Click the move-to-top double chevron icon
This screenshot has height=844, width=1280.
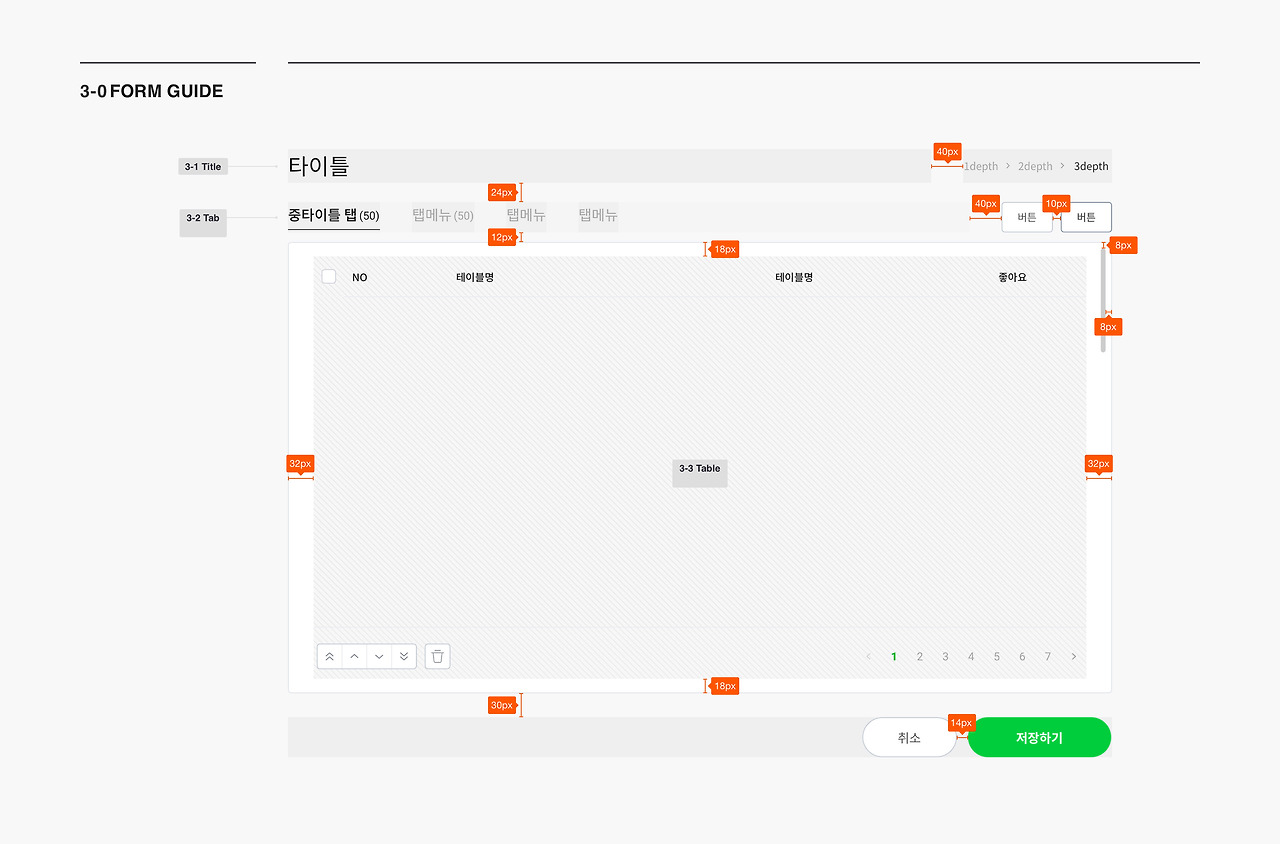pyautogui.click(x=329, y=656)
